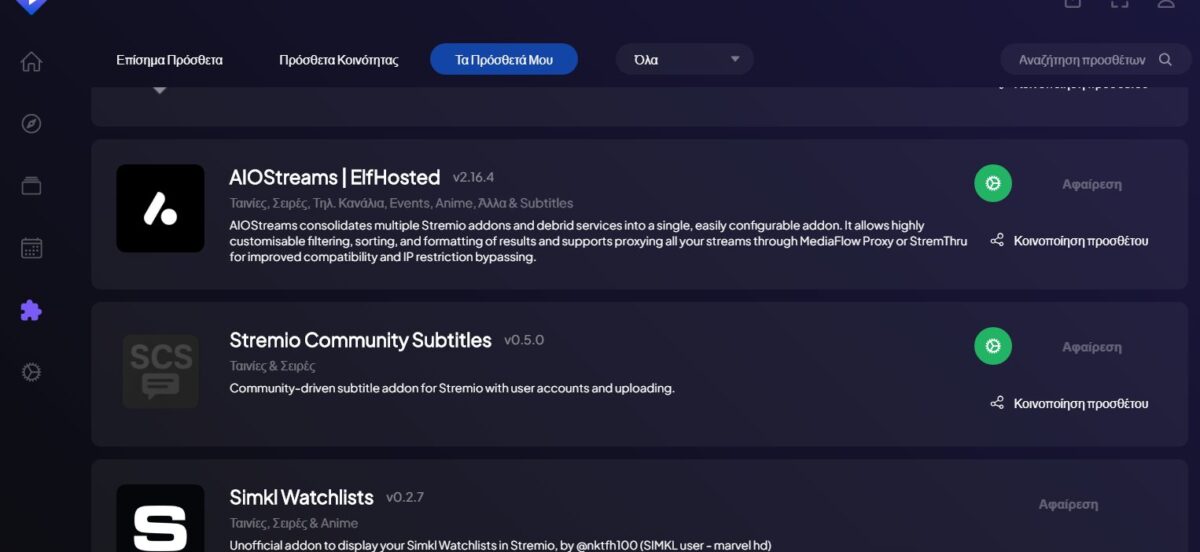
Task: Configure Stremio Community Subtitles green gear
Action: 993,346
